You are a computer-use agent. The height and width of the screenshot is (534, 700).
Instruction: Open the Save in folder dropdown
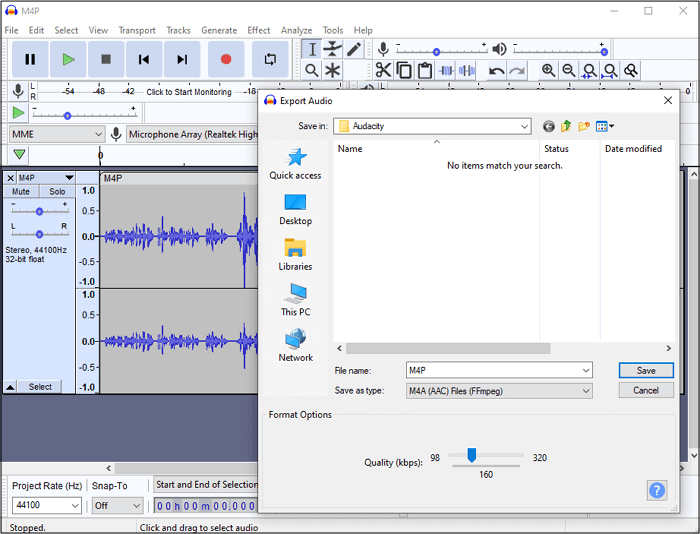(x=524, y=126)
